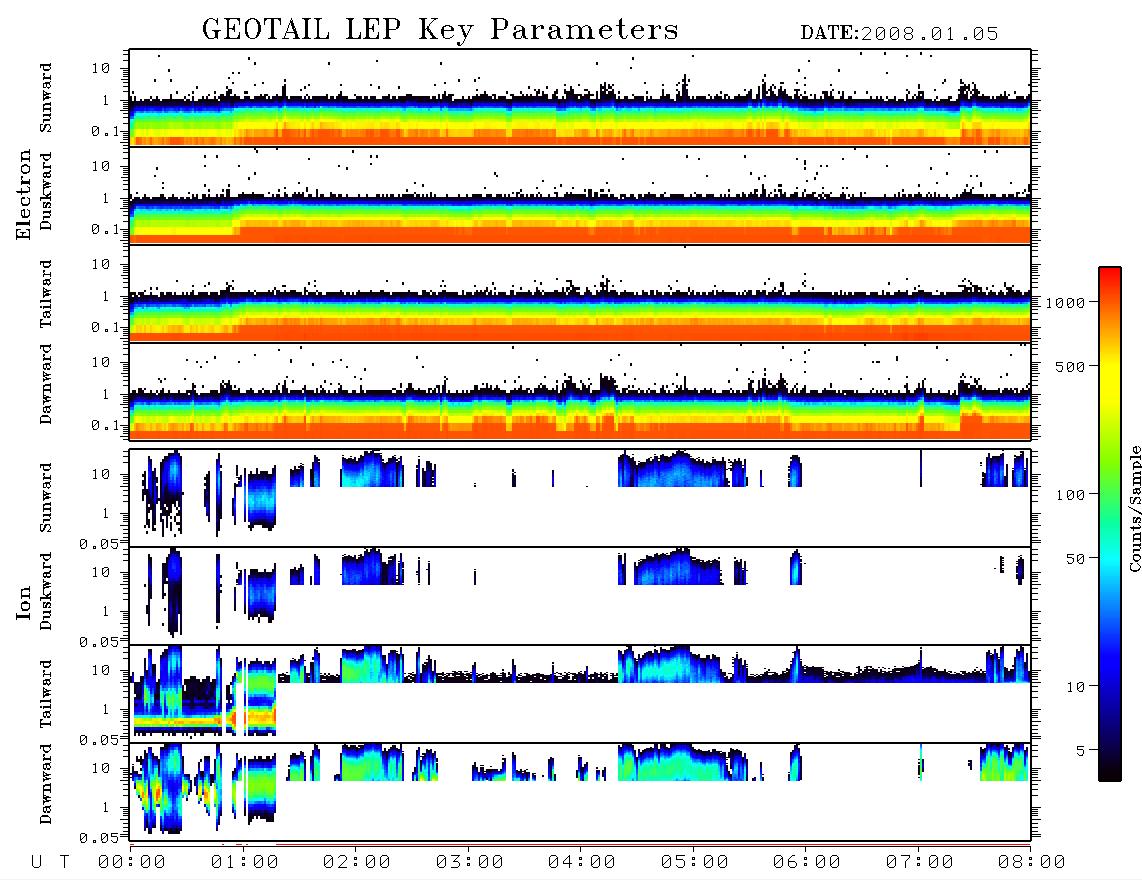This screenshot has width=1142, height=880.
Task: Click the Duskward label of Ion section
Action: click(x=46, y=592)
